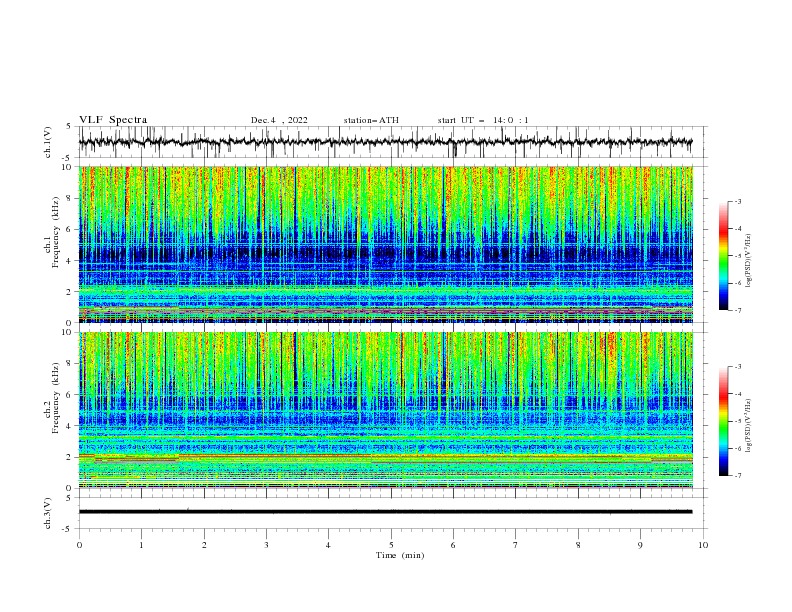Click the 'ch.1(V)' waveform axis label
792x612 pixels.
[48, 142]
